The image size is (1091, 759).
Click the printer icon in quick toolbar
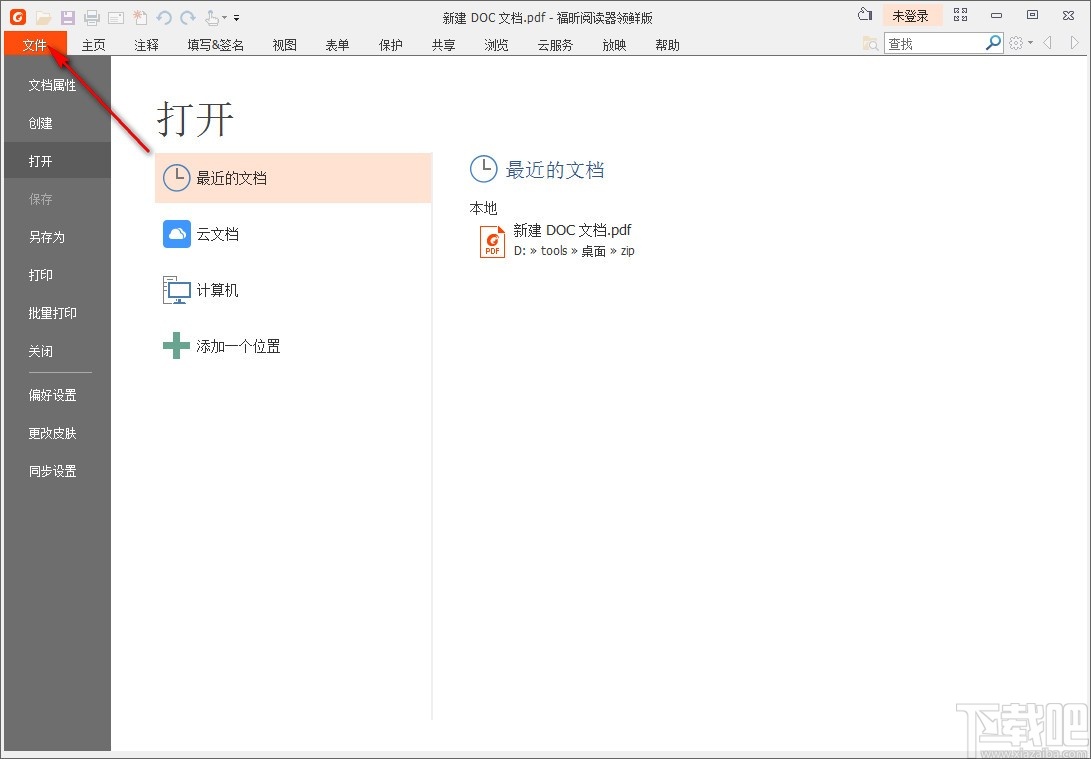click(x=92, y=17)
